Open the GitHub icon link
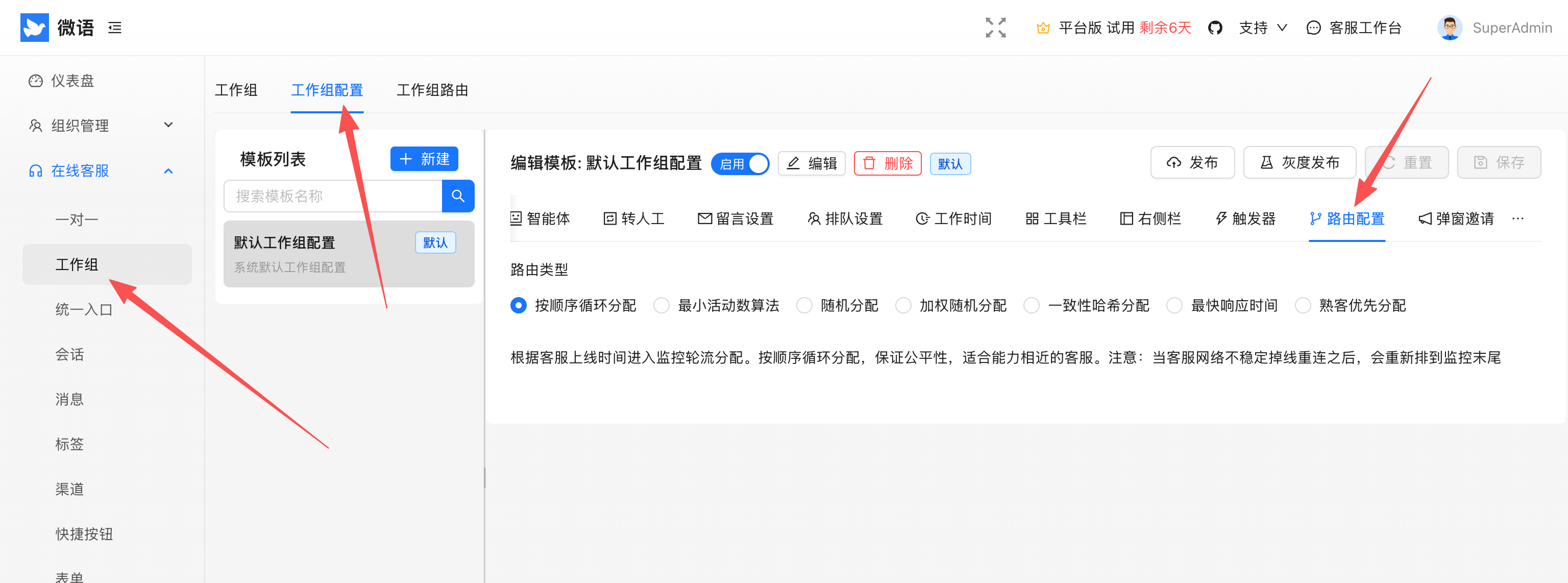Viewport: 1568px width, 583px height. pos(1215,28)
